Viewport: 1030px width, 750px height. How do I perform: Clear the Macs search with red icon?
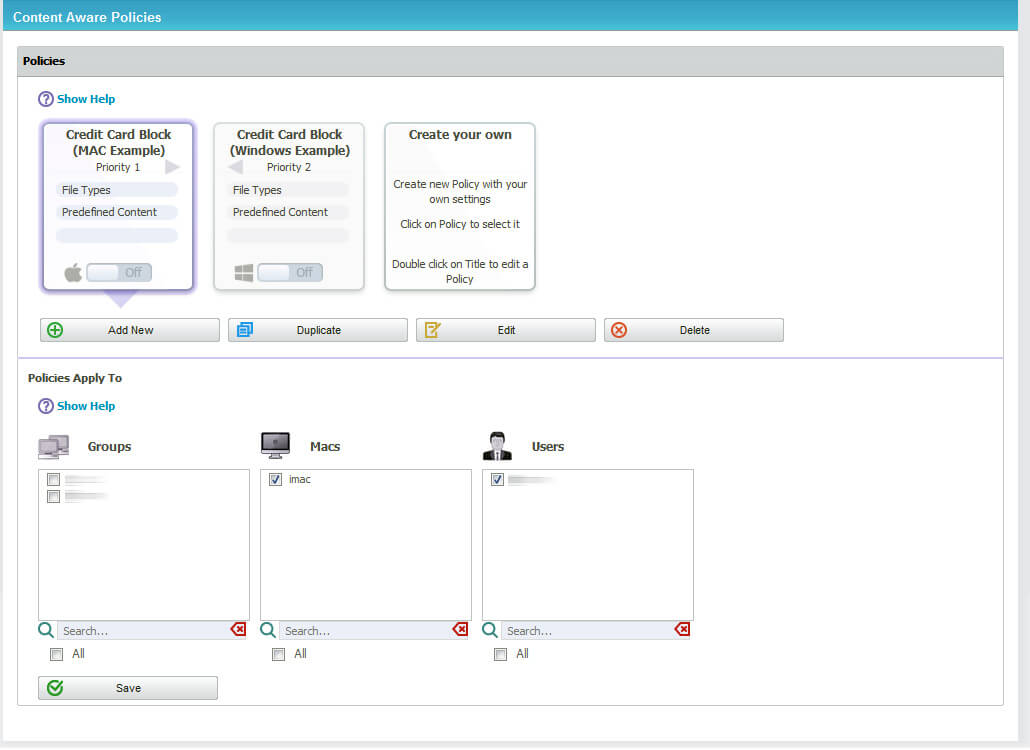tap(460, 630)
